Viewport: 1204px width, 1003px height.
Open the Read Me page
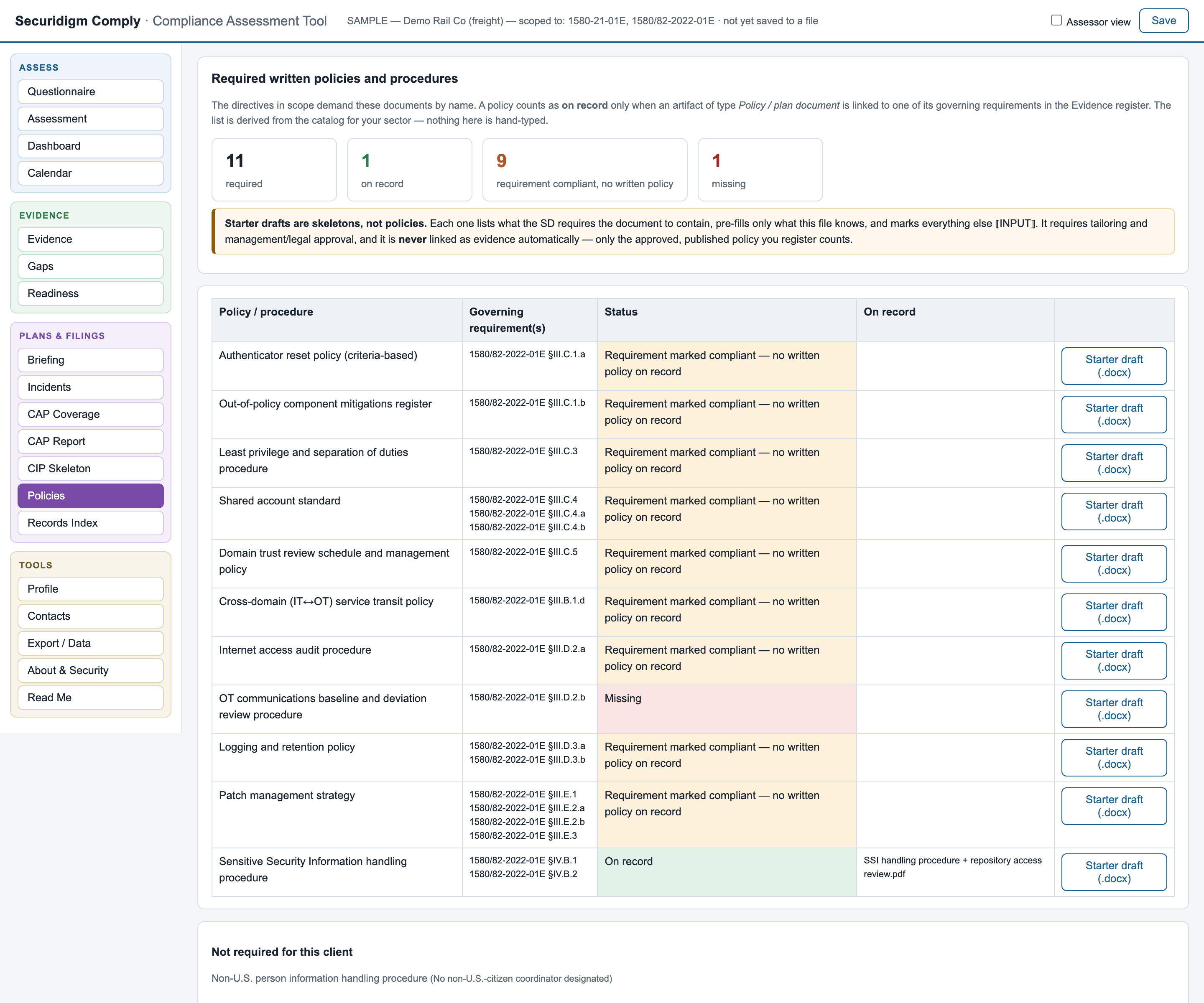(x=91, y=698)
